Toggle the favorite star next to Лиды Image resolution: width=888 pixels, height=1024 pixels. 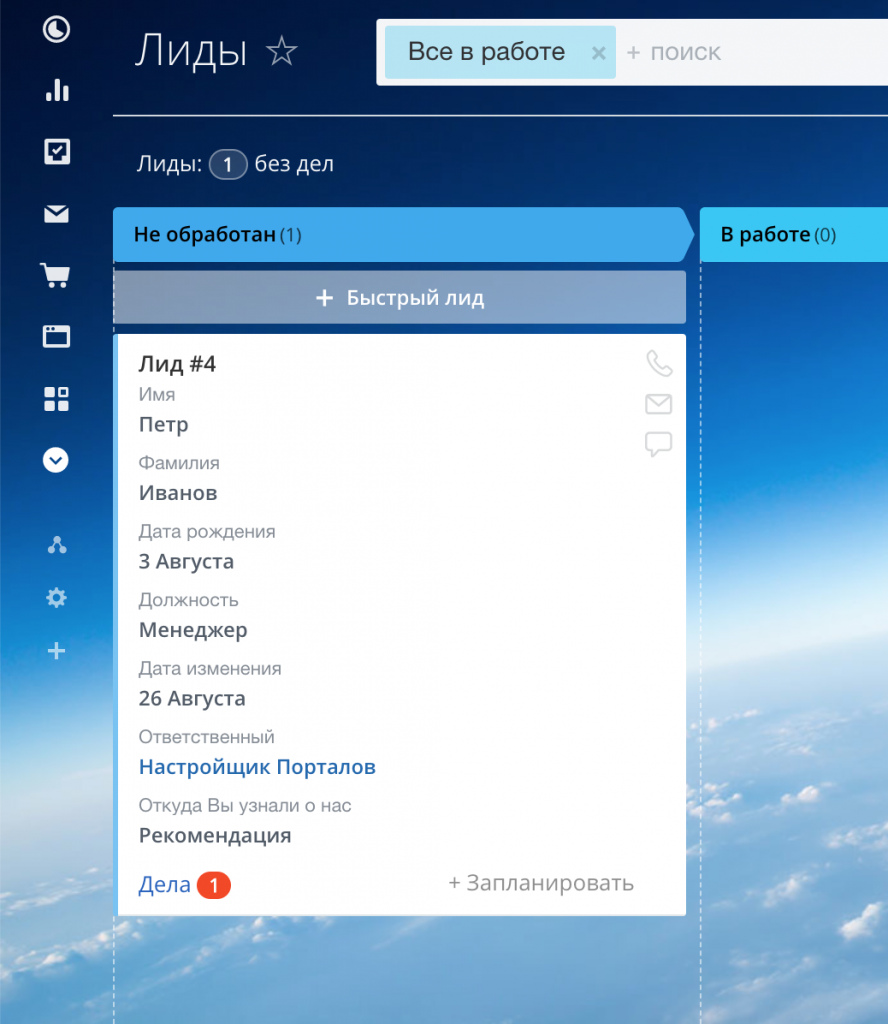tap(281, 52)
